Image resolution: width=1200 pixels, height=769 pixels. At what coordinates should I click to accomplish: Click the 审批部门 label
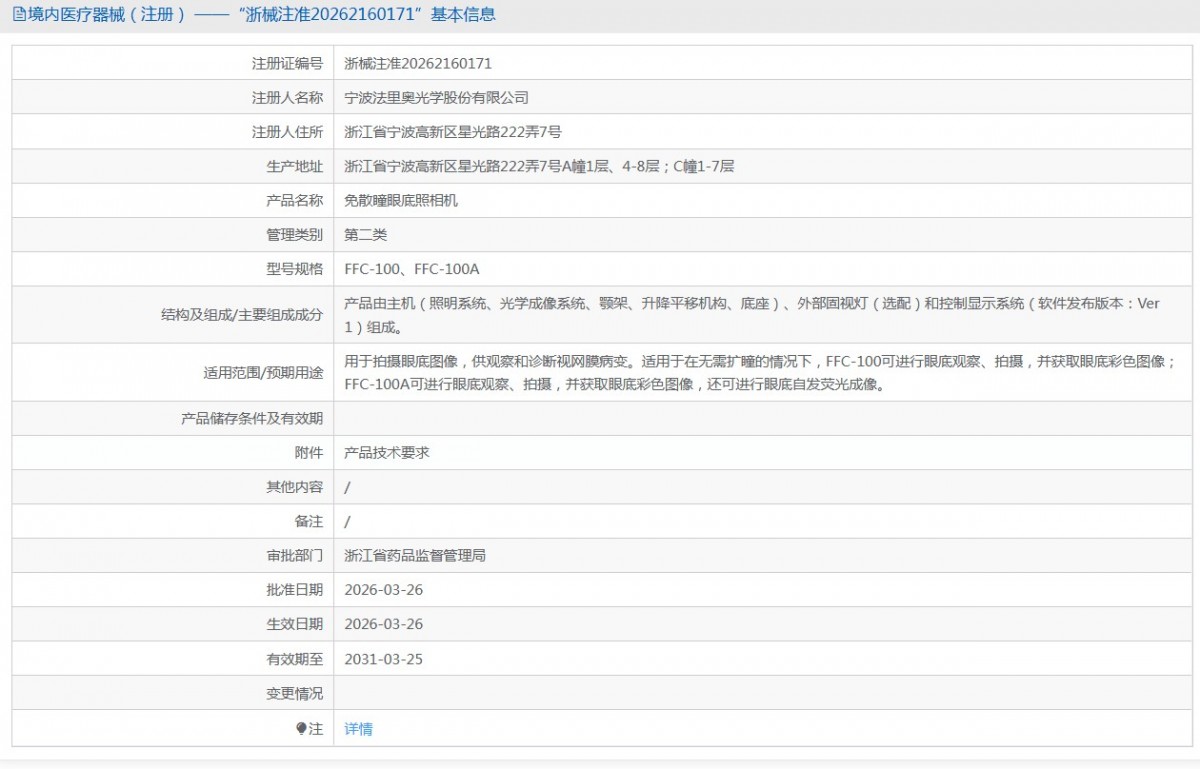click(x=294, y=555)
